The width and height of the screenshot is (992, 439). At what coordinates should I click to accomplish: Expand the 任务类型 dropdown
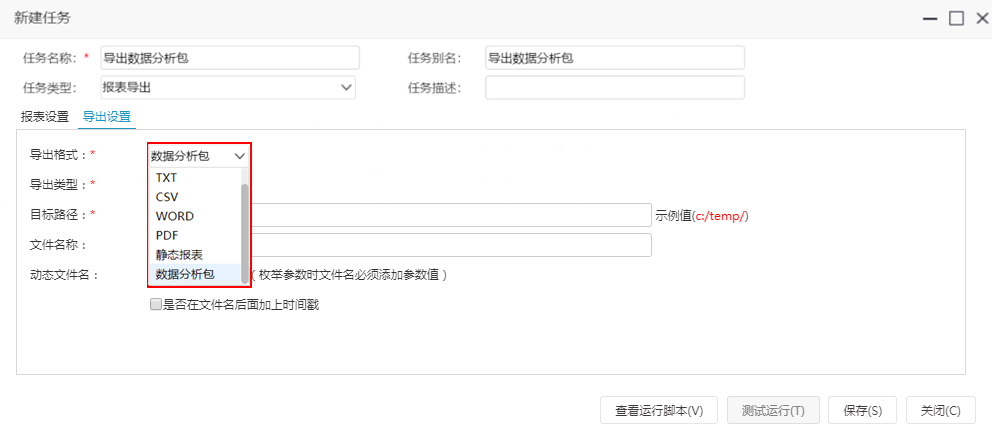pyautogui.click(x=228, y=87)
